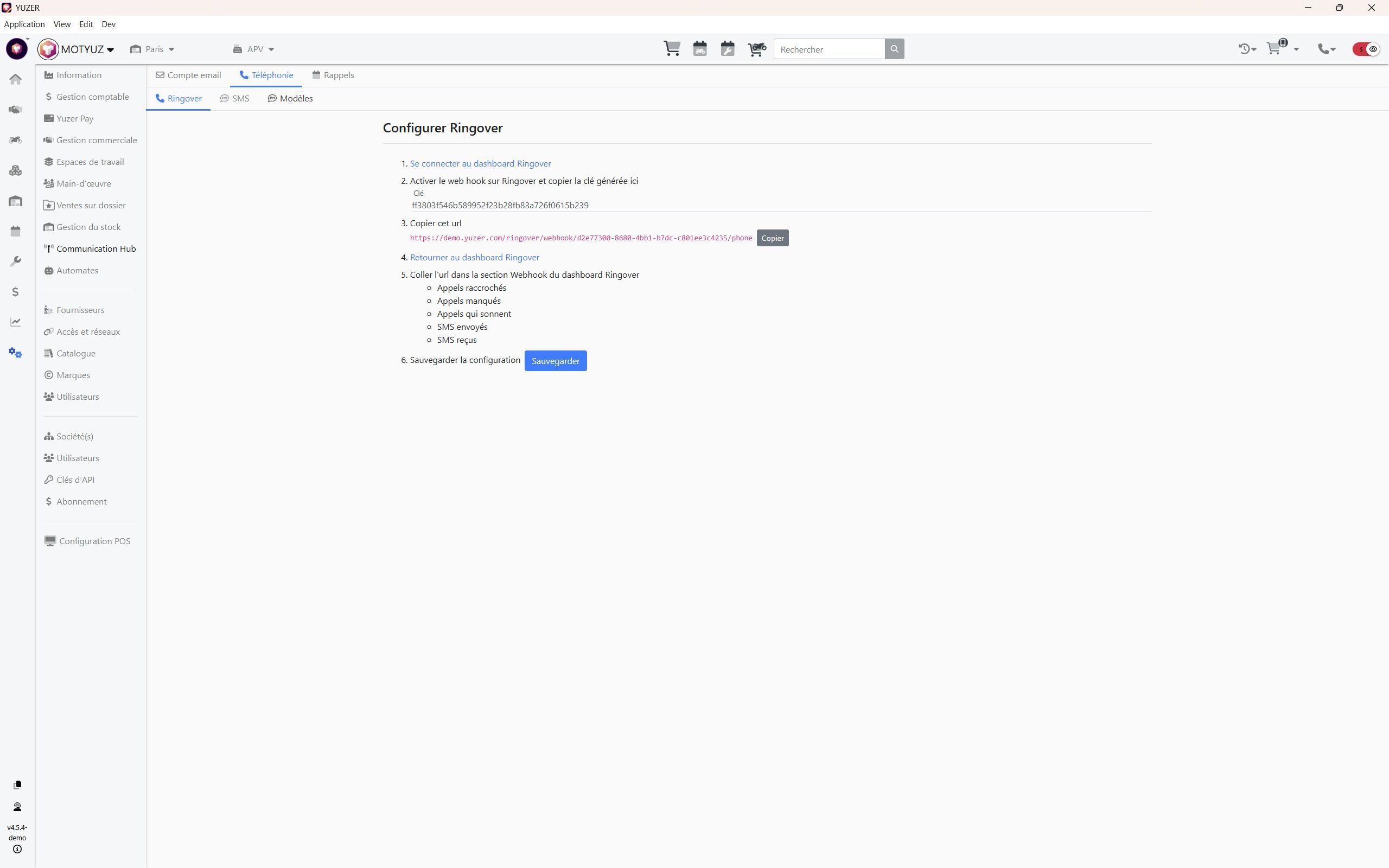This screenshot has height=868, width=1389.
Task: Open the wrench icon in left rail
Action: tap(16, 261)
